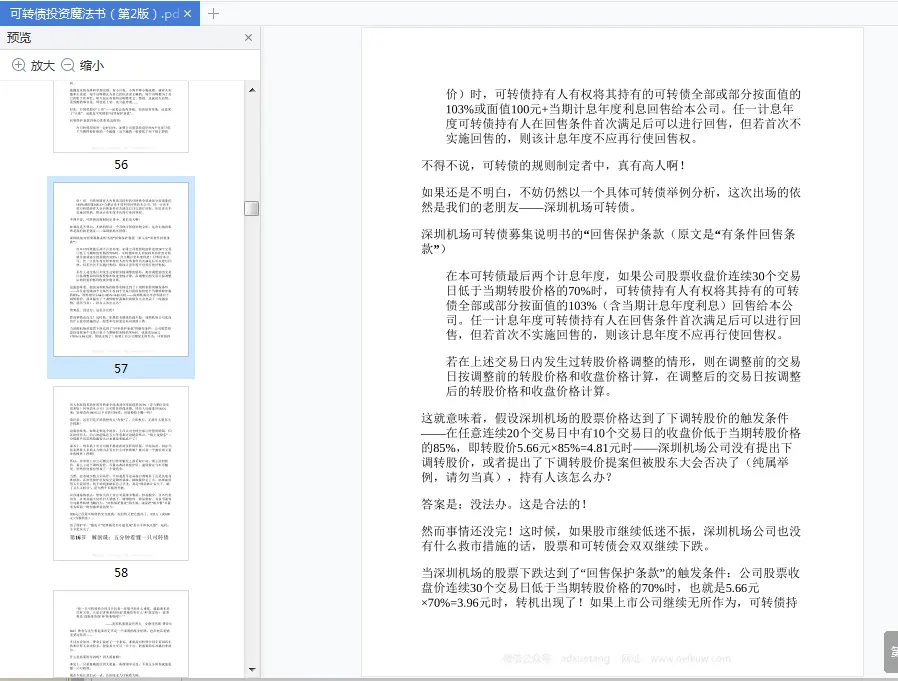Click the 缩小 zoom-out magnifier icon
The image size is (898, 681).
[68, 65]
